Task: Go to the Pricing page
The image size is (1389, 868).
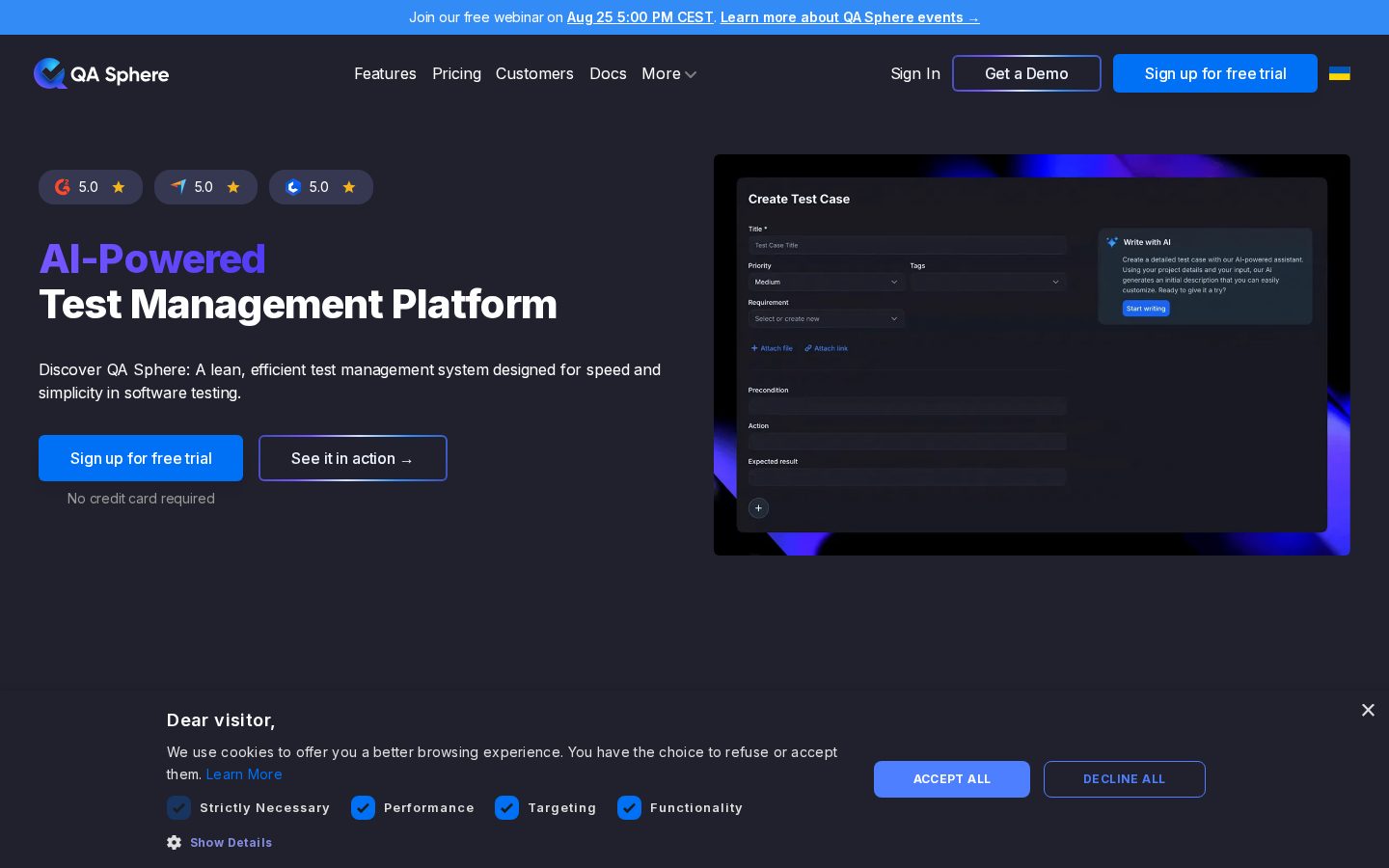Action: click(x=456, y=73)
